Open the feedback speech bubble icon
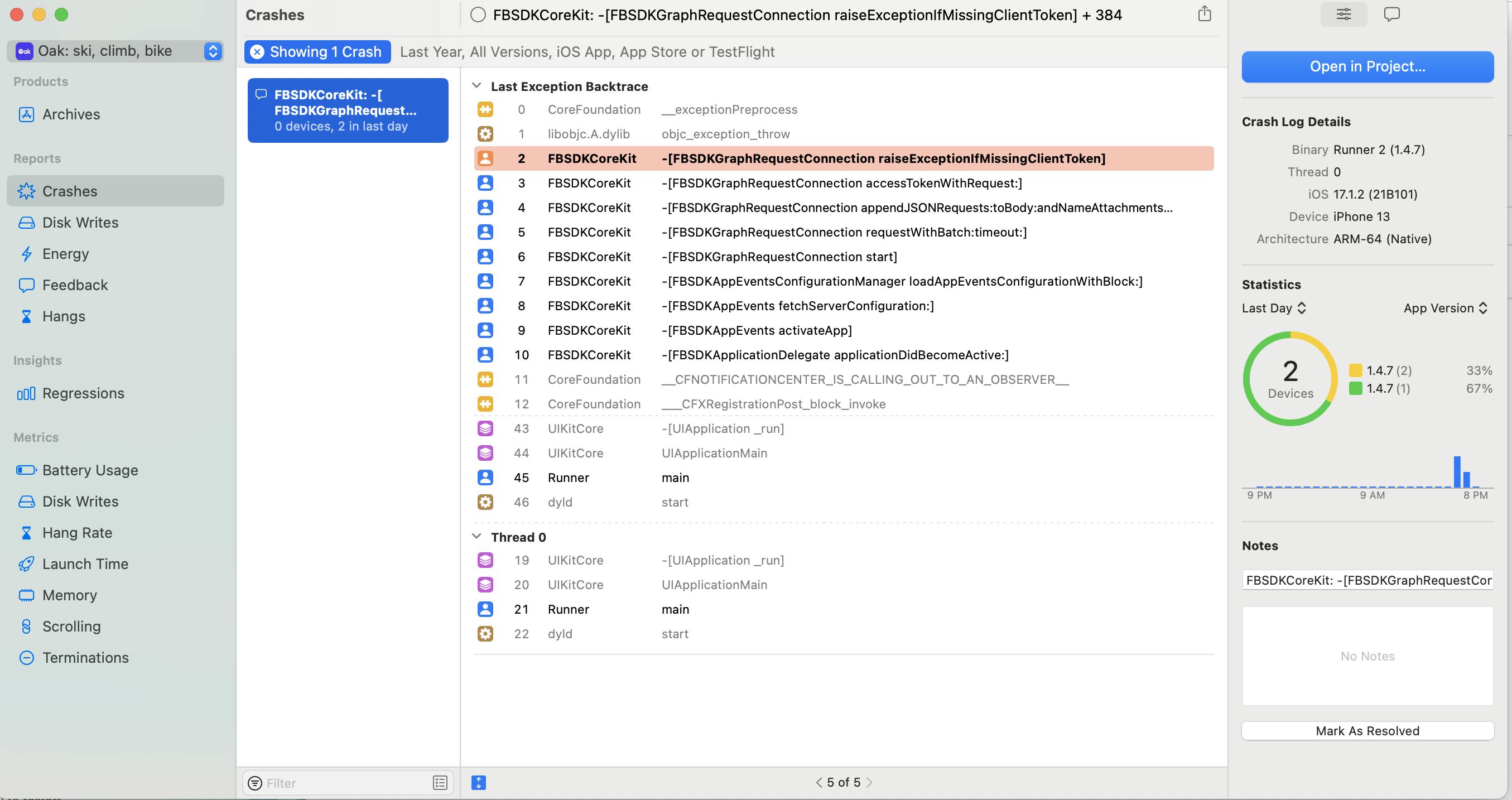This screenshot has width=1512, height=800. click(x=1391, y=14)
